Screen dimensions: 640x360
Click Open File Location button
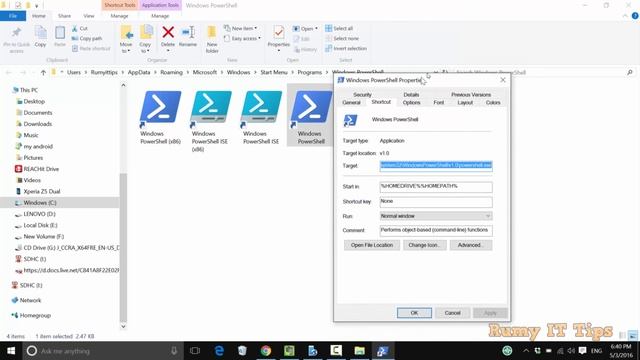[x=372, y=245]
